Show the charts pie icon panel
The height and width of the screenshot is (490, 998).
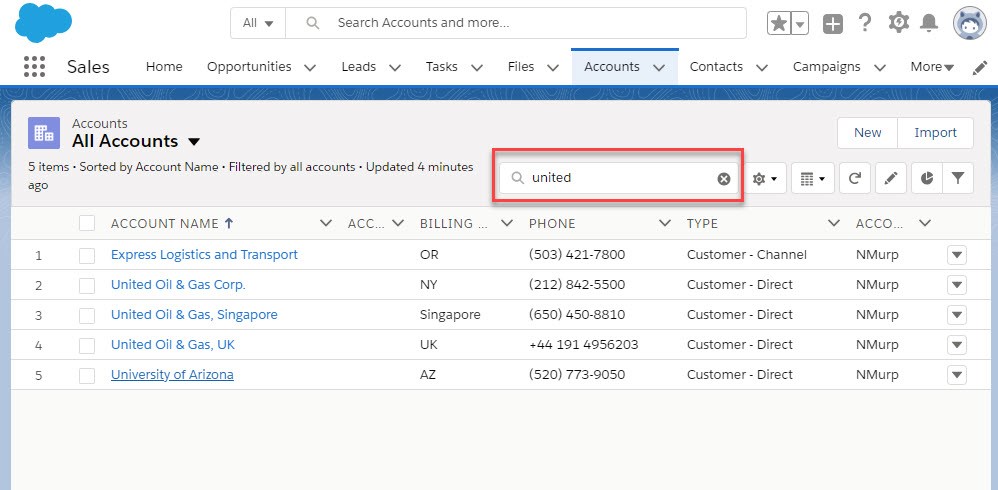(927, 179)
